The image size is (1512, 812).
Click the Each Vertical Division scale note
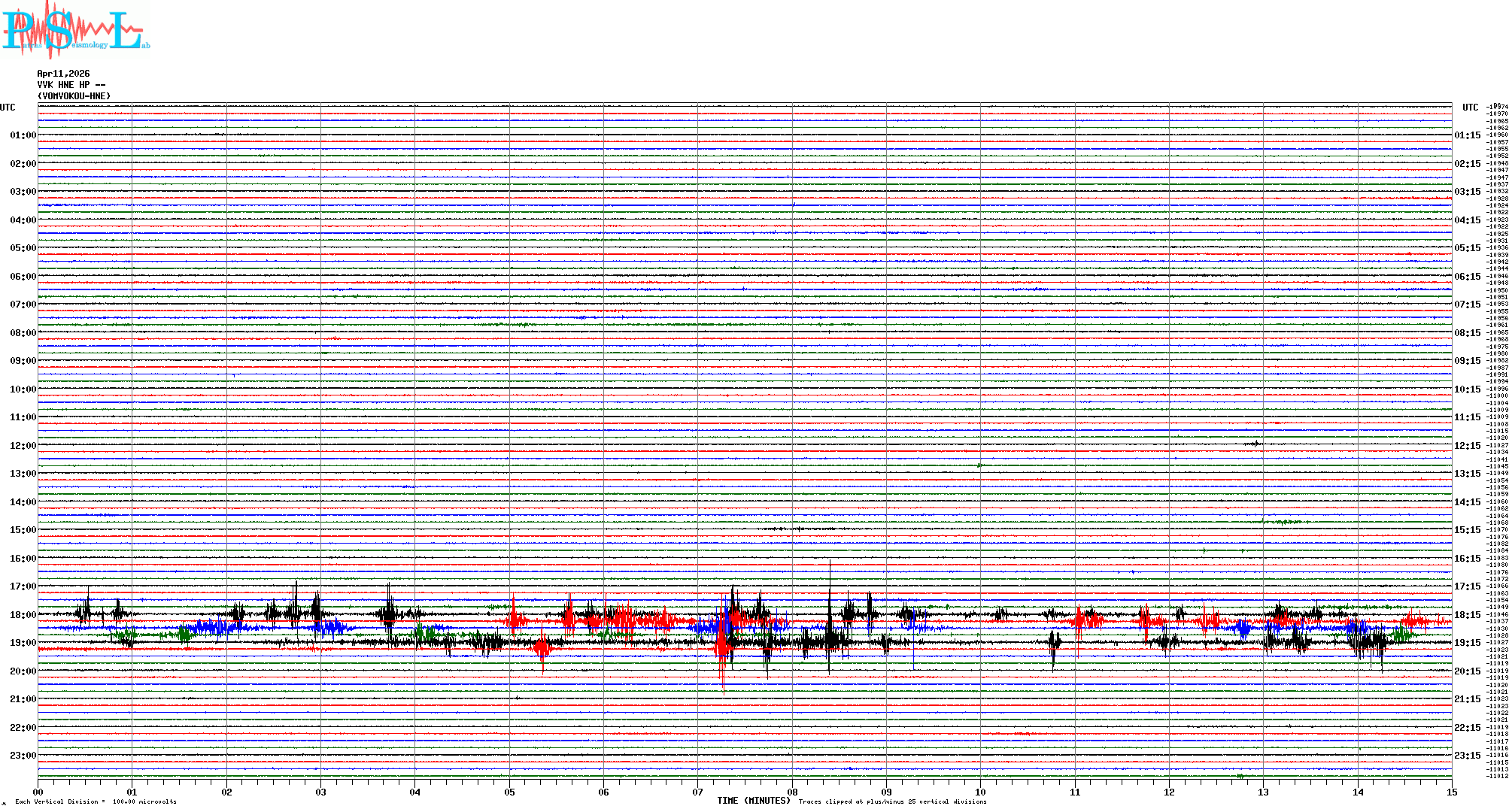click(96, 802)
